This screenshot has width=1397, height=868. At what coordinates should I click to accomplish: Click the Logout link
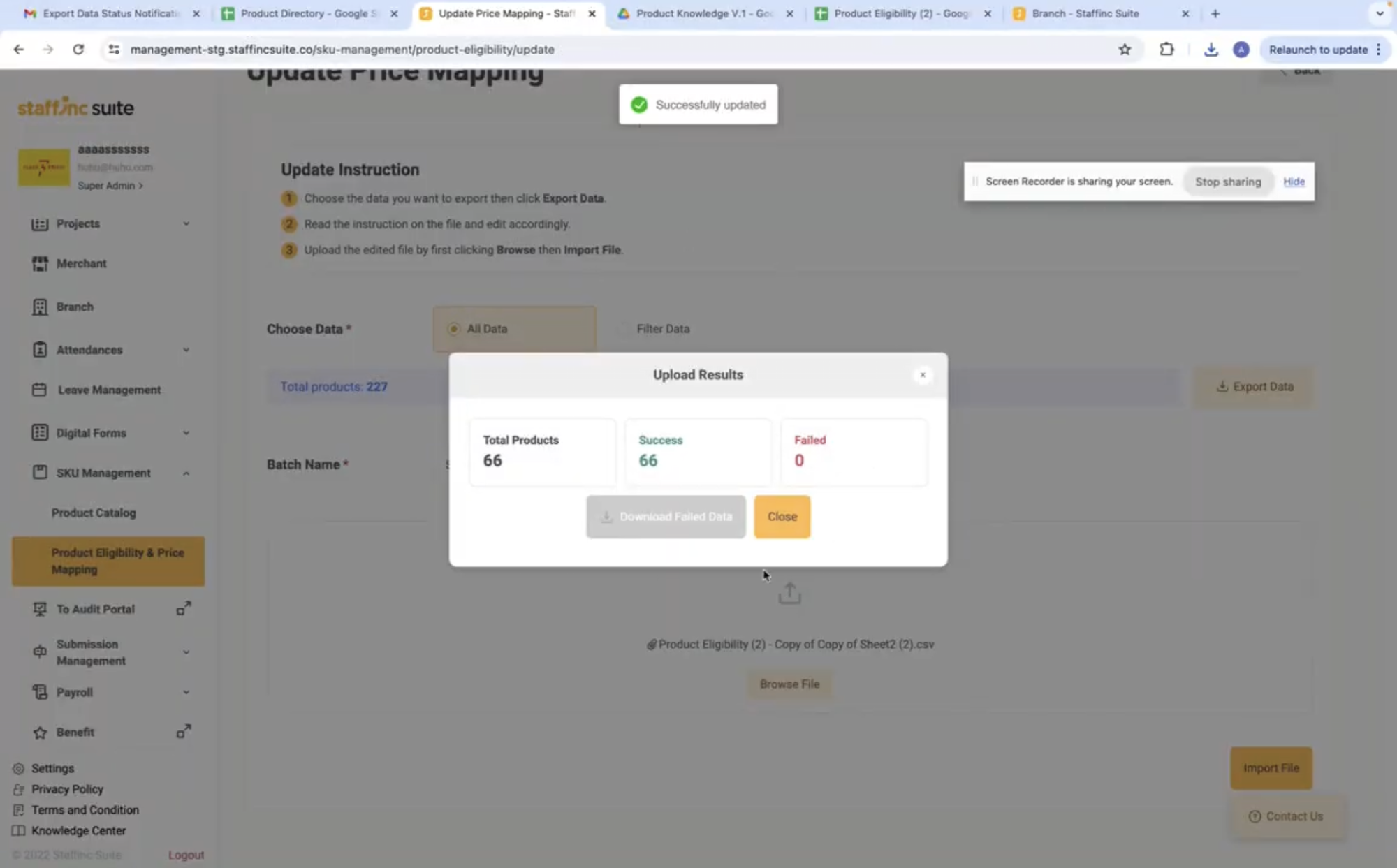186,855
